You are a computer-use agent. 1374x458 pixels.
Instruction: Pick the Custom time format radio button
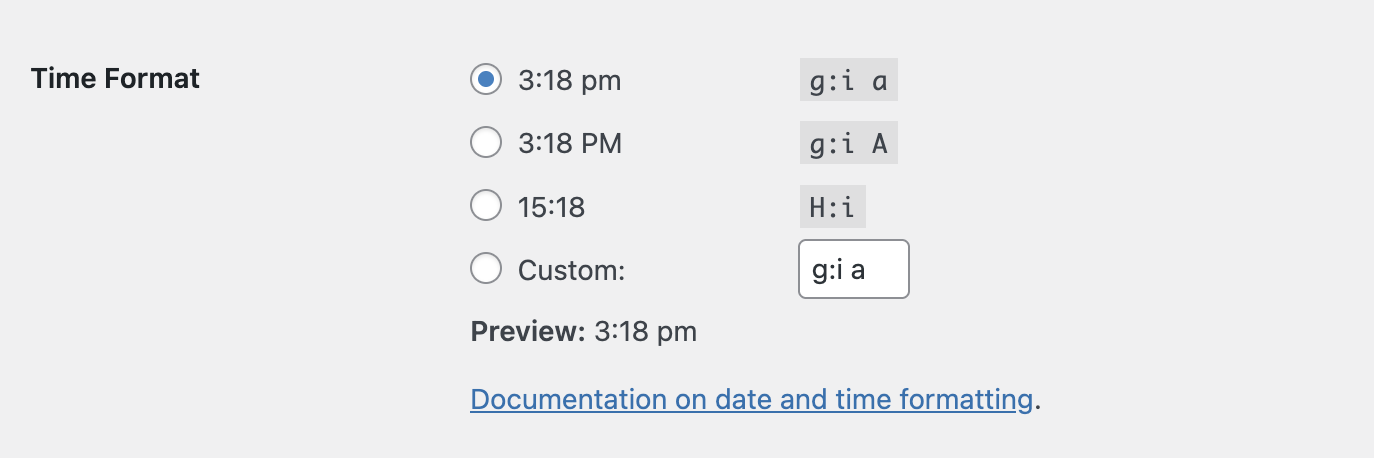coord(486,269)
